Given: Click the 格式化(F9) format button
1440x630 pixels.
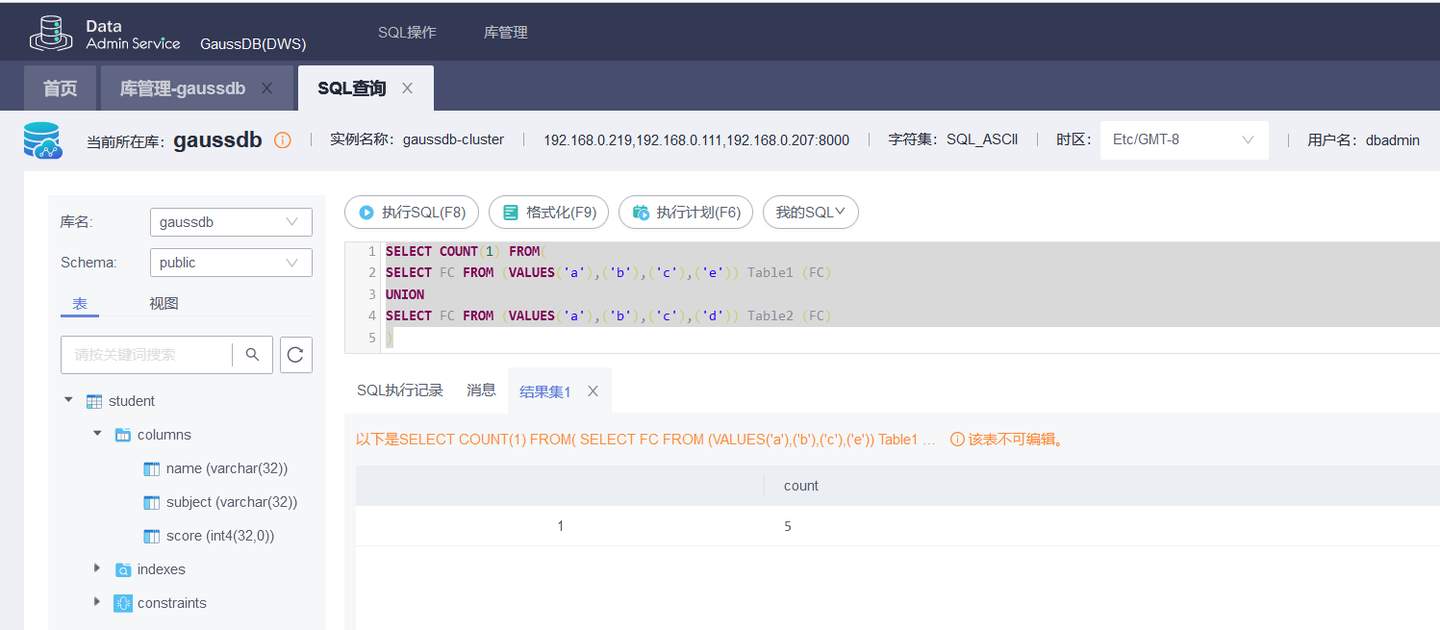Looking at the screenshot, I should pyautogui.click(x=548, y=211).
